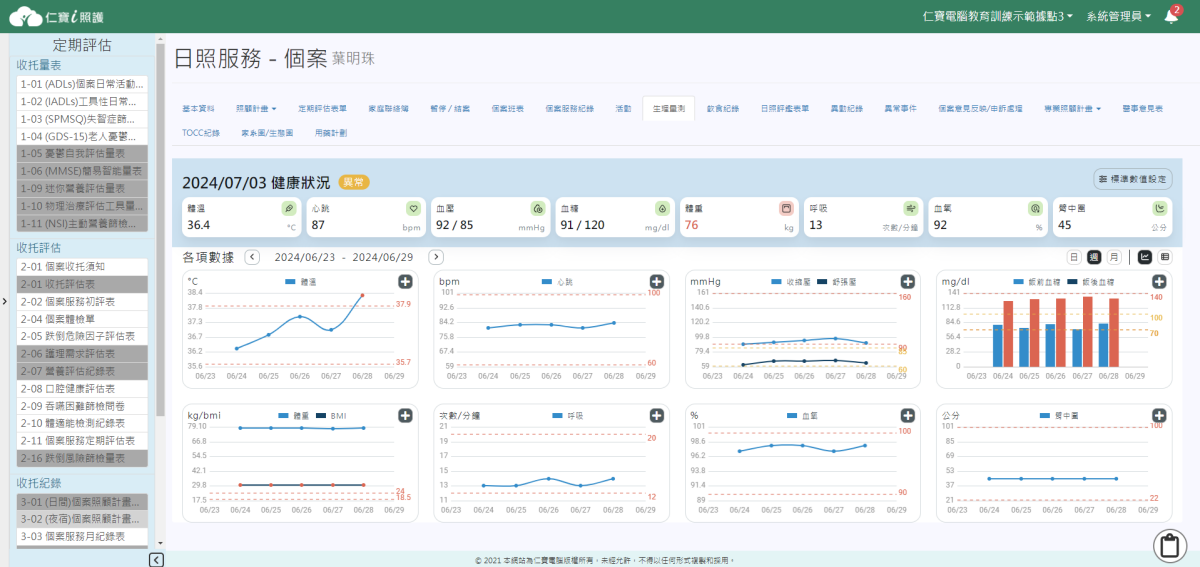The image size is (1200, 567).
Task: Open 3-03 個案服務月紀錄表
Action: (83, 536)
